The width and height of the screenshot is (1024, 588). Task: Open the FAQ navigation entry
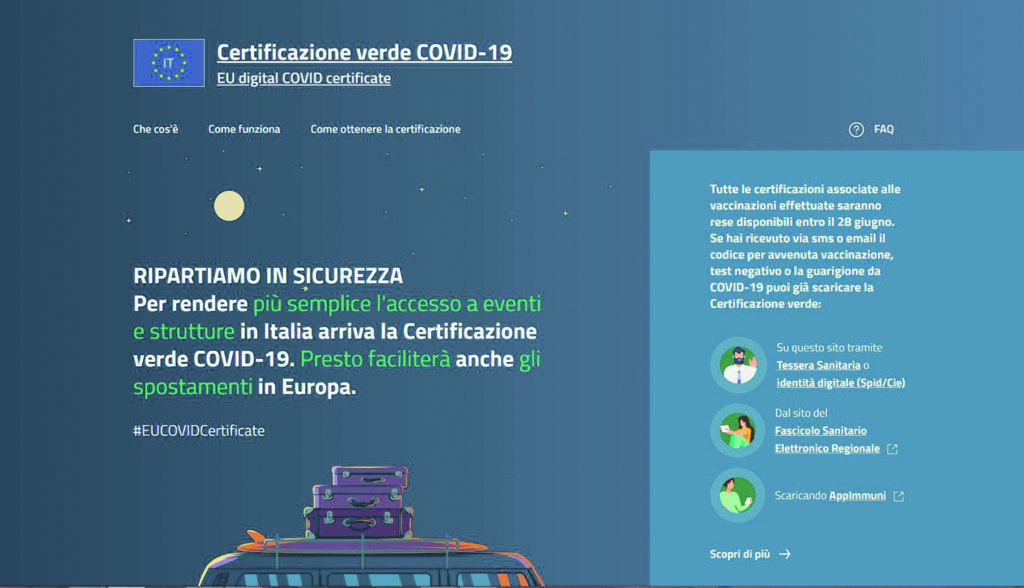[884, 129]
